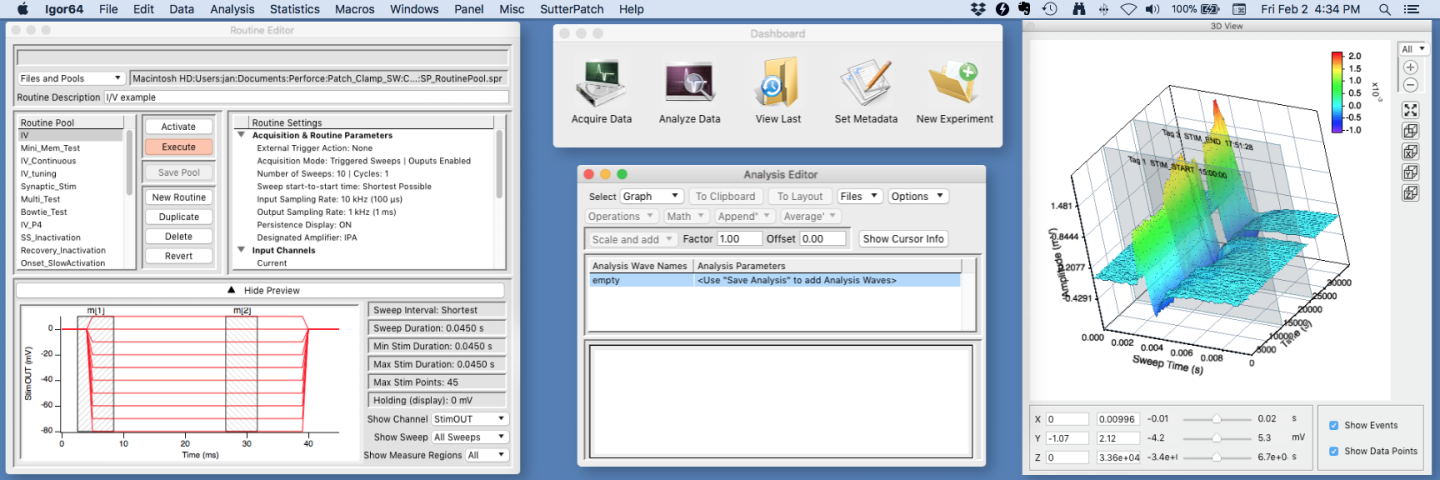Click the Hide Preview bar
This screenshot has height=480, width=1440.
(262, 290)
